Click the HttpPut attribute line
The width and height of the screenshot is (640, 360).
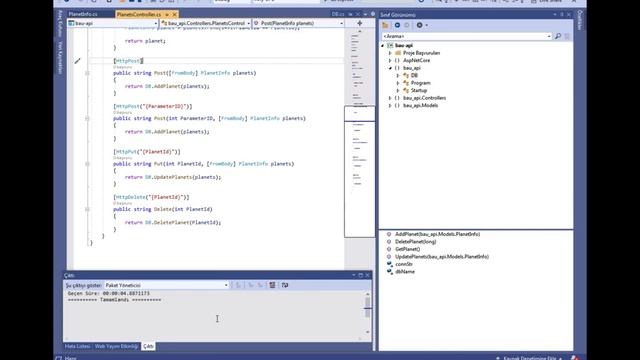point(147,152)
